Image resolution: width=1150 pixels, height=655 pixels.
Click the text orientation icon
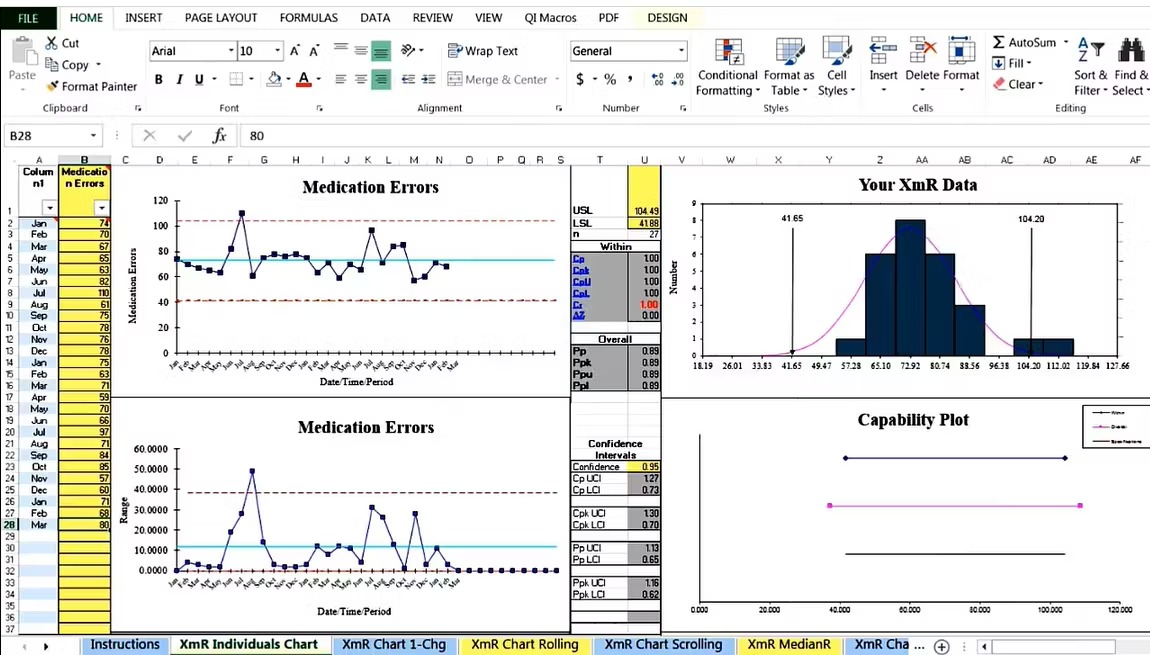click(409, 51)
